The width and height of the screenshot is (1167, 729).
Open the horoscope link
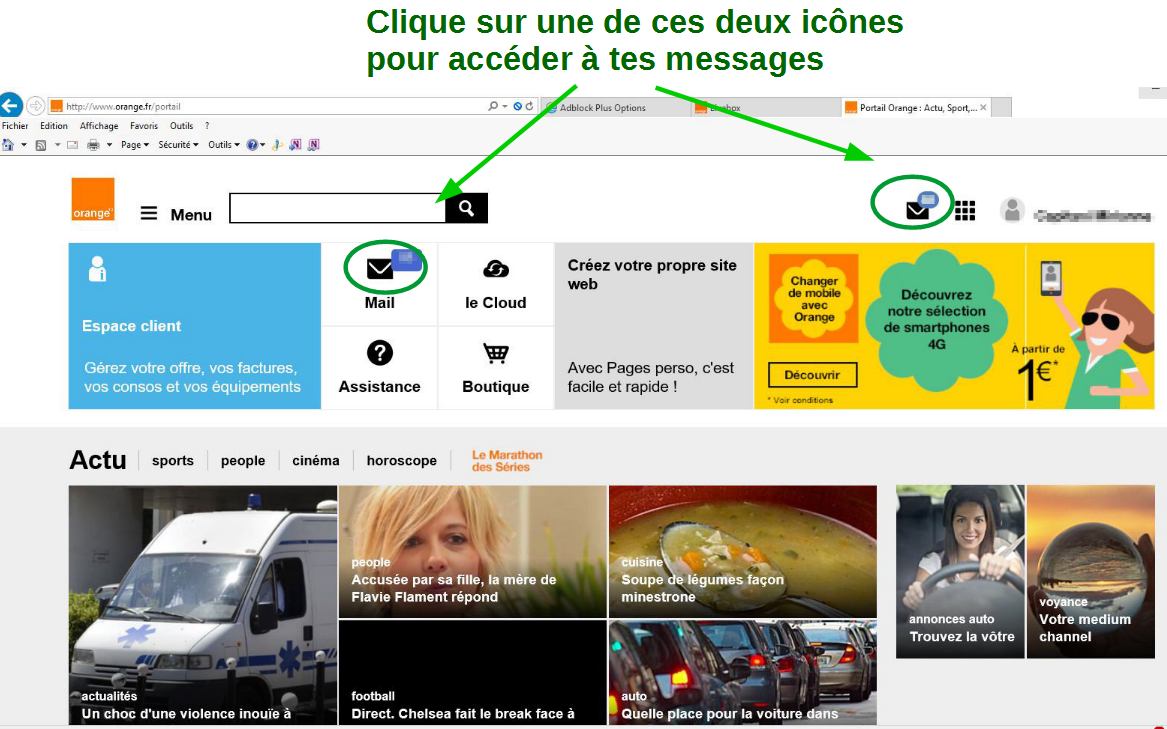402,460
